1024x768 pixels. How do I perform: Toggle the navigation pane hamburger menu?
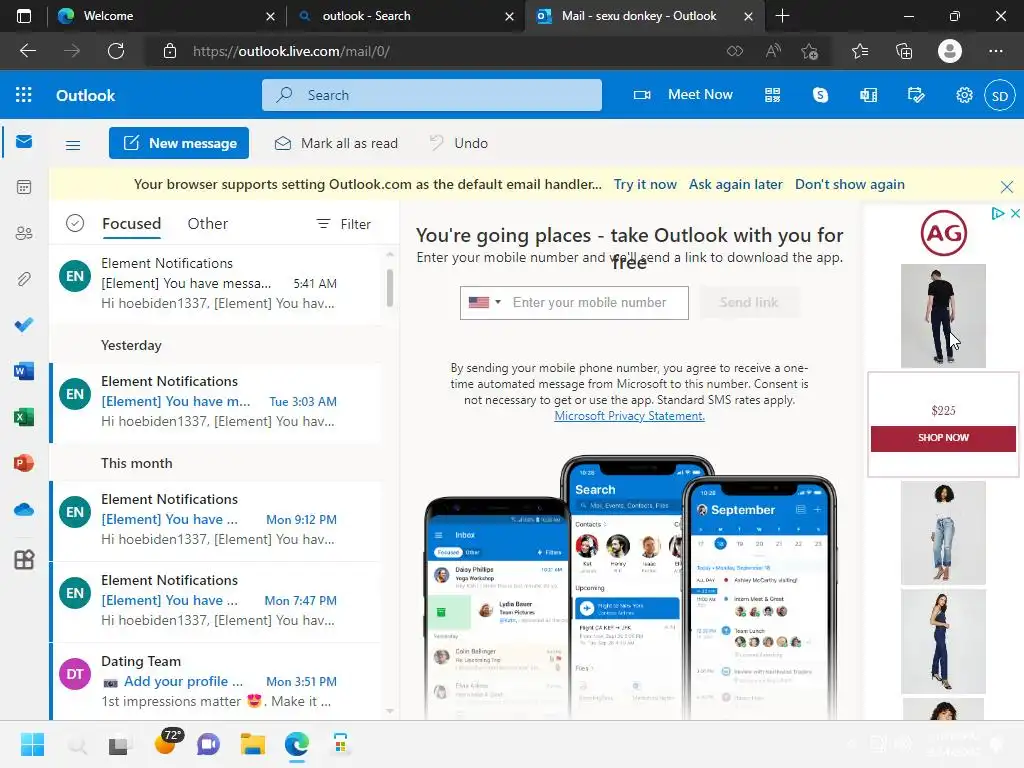point(73,145)
